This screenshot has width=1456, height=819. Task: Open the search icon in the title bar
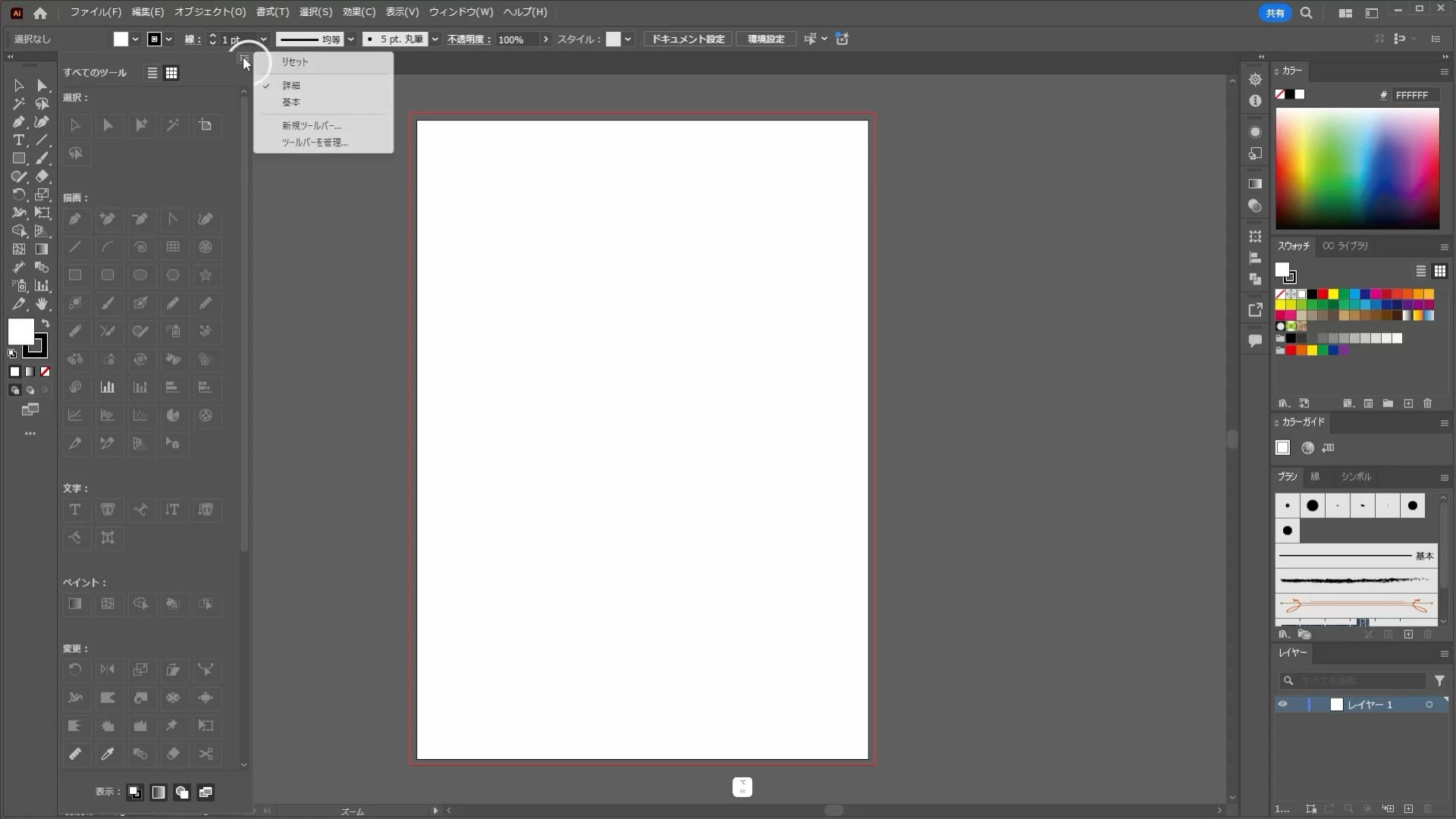tap(1307, 13)
